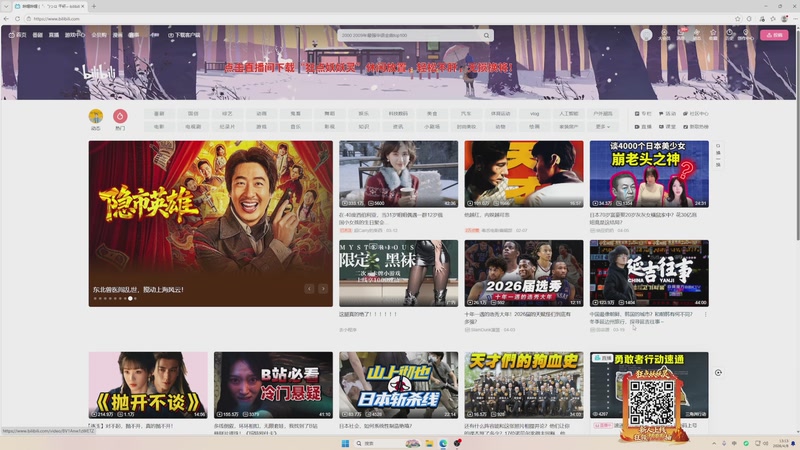800x450 pixels.
Task: Open the 日本斩杀线 video thumbnail
Action: [398, 385]
